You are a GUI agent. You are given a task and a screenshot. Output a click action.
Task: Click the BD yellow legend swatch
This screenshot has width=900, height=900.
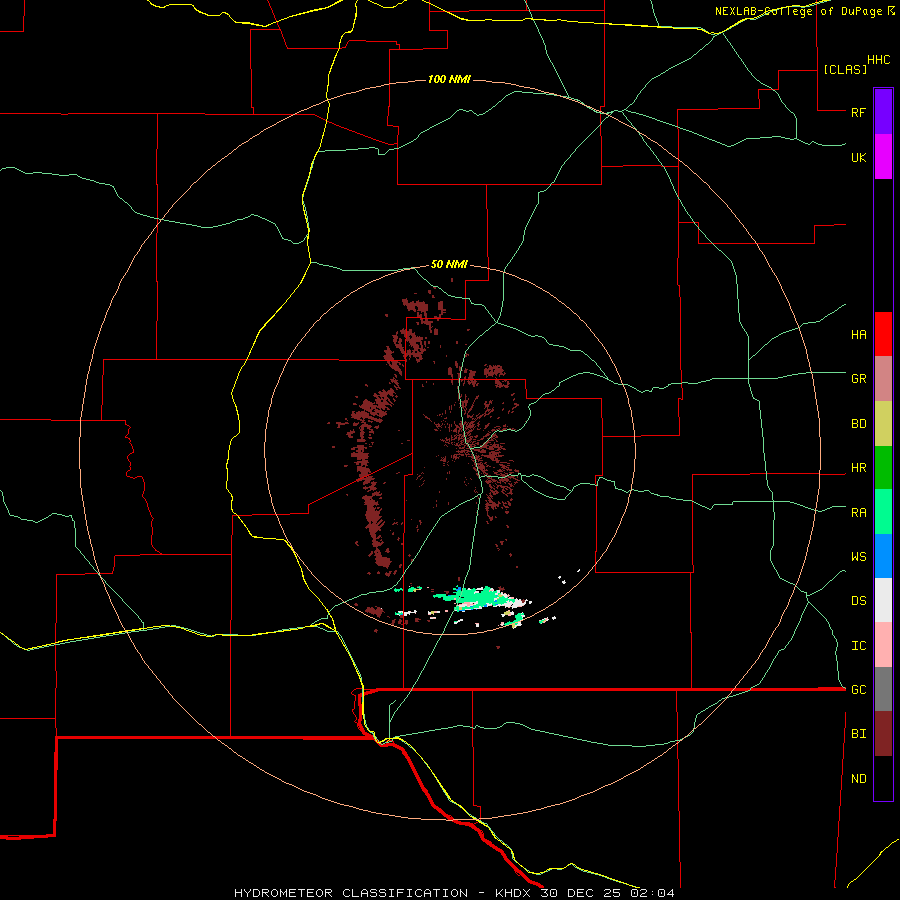click(x=883, y=424)
